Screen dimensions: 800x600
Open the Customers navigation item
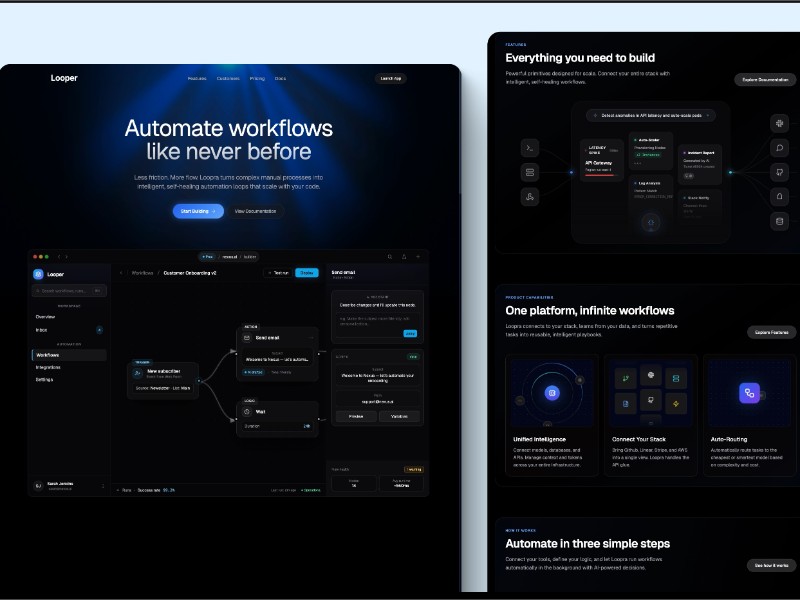pyautogui.click(x=228, y=78)
